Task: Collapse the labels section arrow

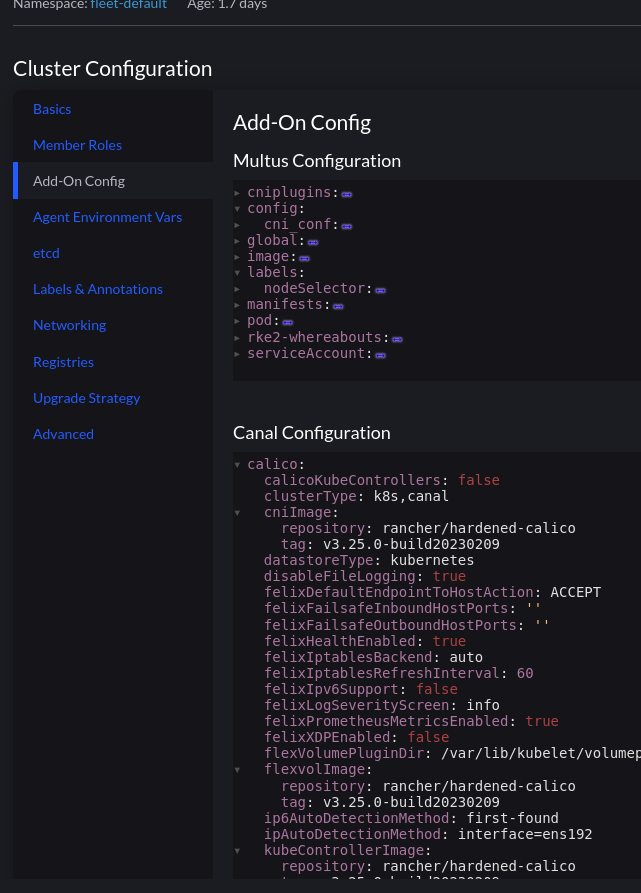Action: pos(237,273)
